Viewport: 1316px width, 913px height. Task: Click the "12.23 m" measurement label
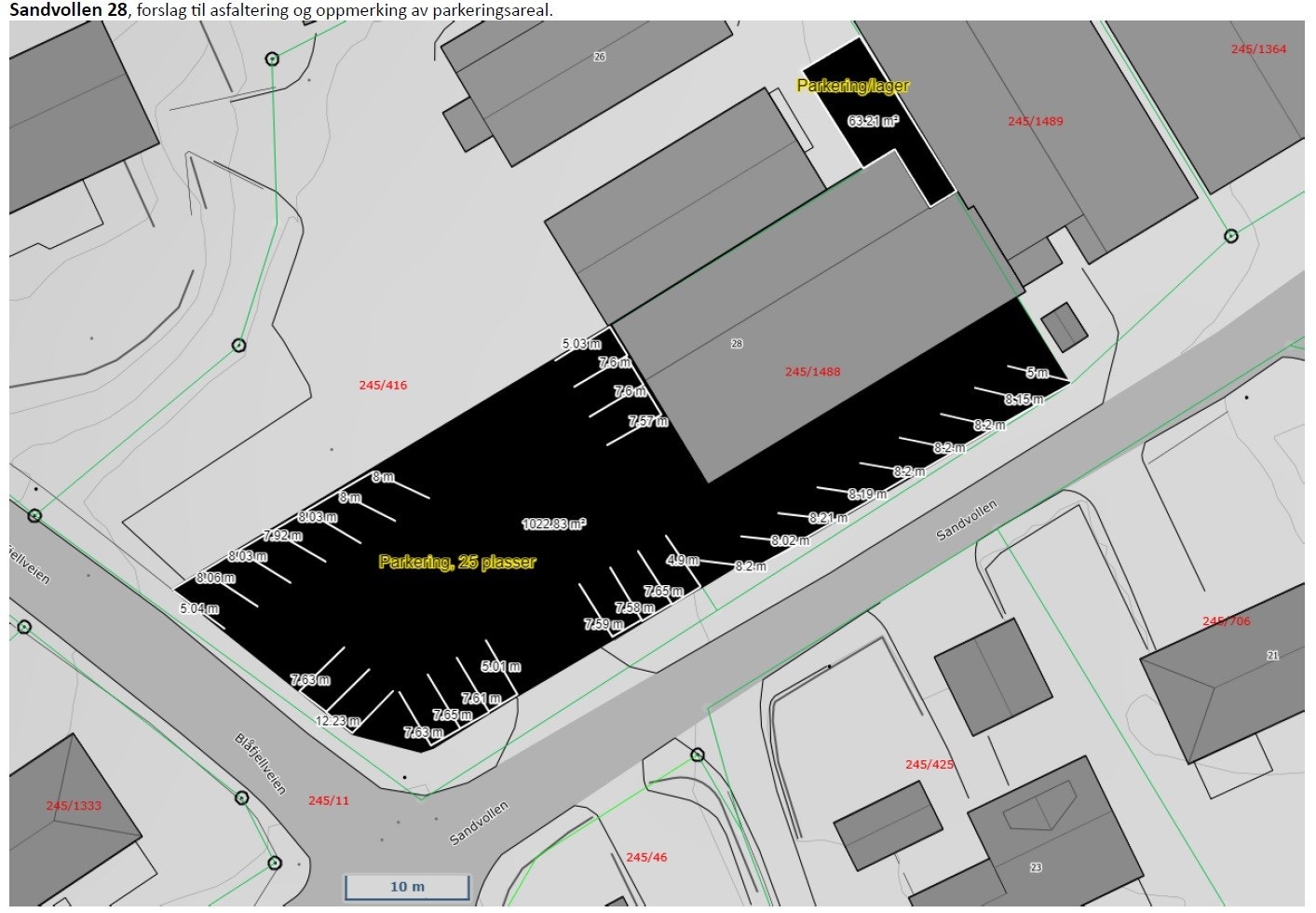coord(337,721)
